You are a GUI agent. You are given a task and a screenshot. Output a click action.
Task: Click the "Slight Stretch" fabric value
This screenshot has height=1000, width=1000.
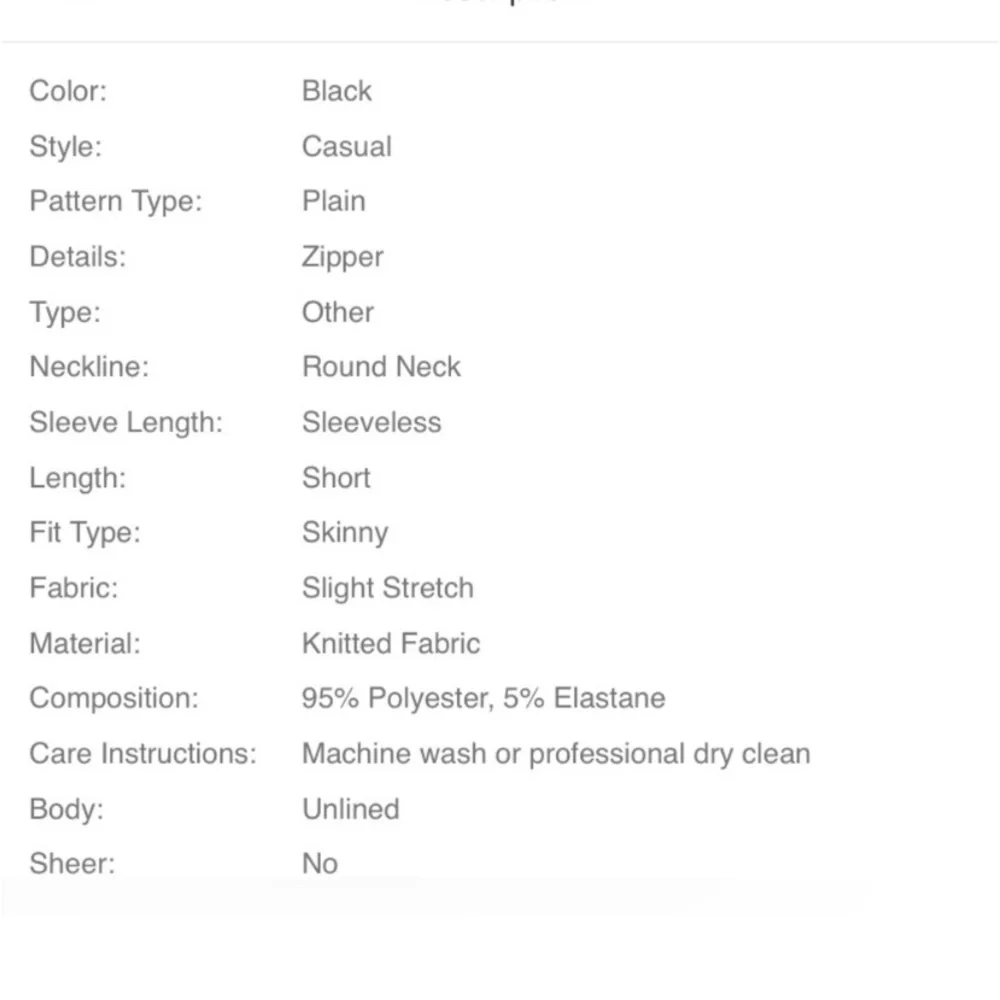point(387,588)
